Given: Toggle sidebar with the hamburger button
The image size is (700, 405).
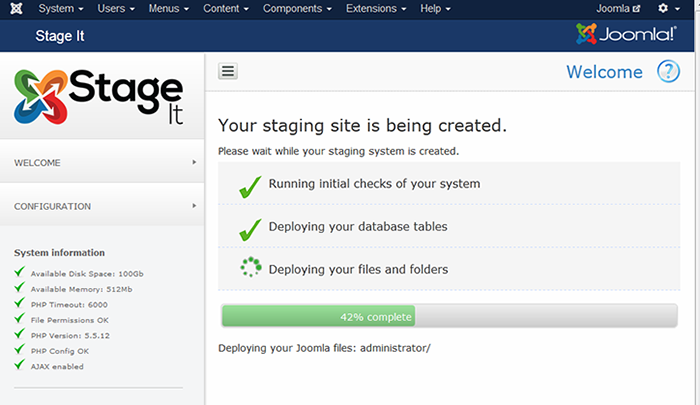Looking at the screenshot, I should click(228, 71).
